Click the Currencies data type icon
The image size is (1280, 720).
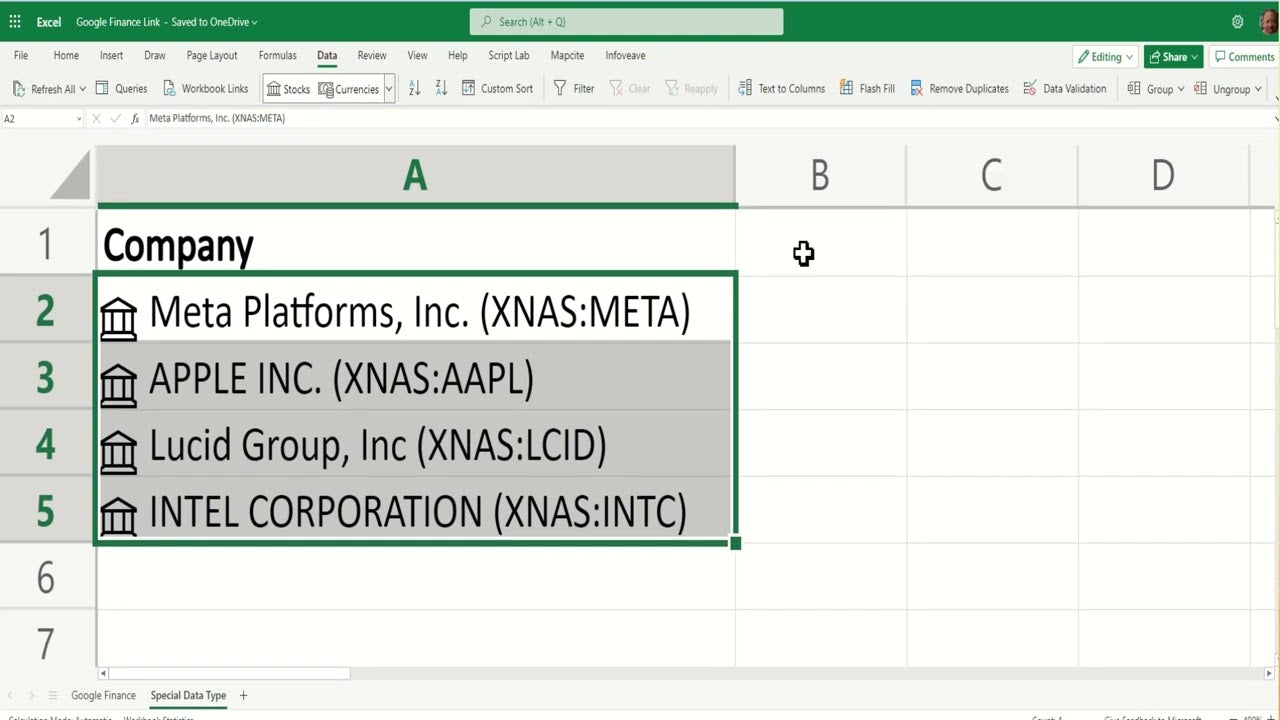tap(326, 89)
